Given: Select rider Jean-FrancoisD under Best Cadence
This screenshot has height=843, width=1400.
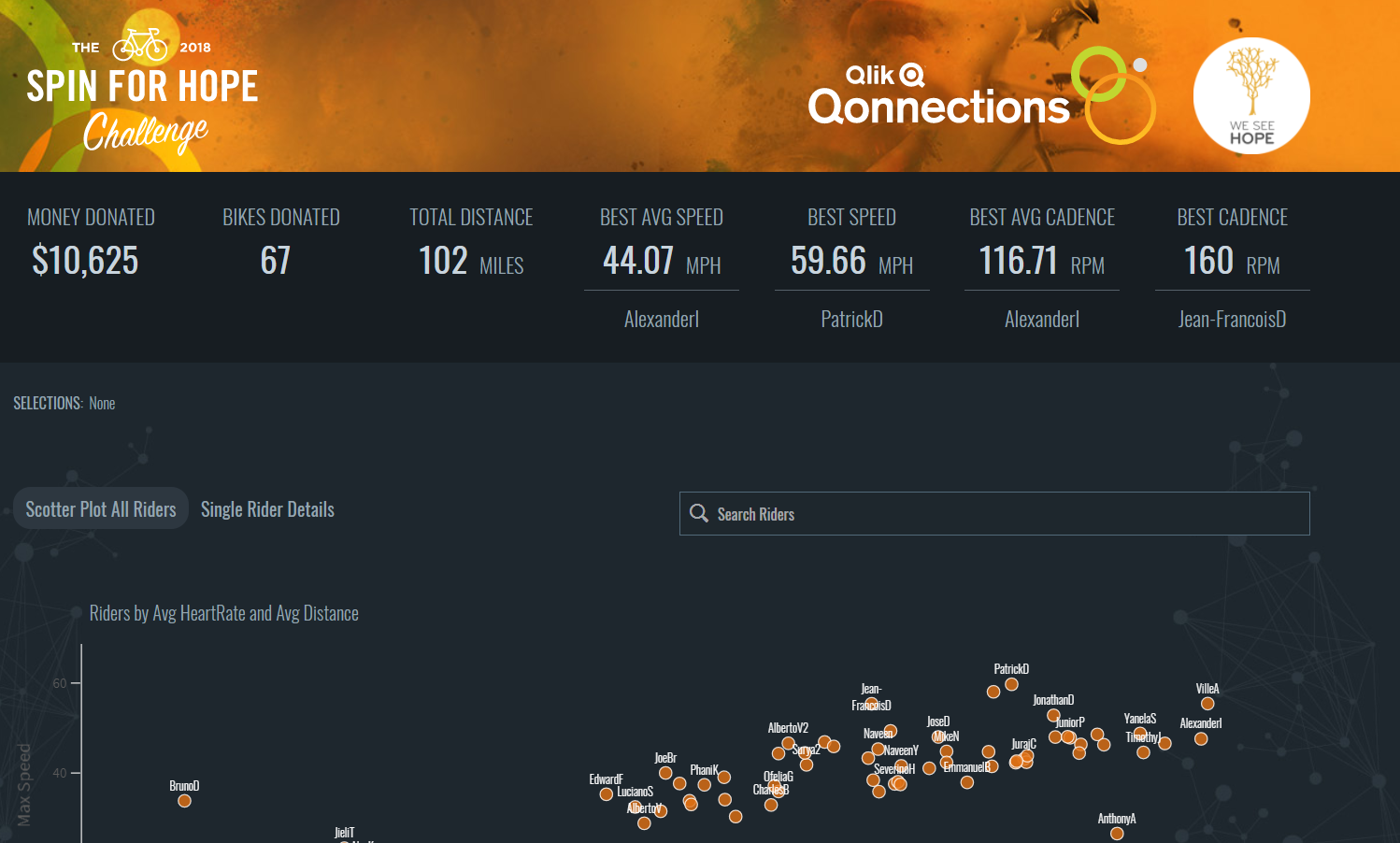Looking at the screenshot, I should click(x=1232, y=320).
